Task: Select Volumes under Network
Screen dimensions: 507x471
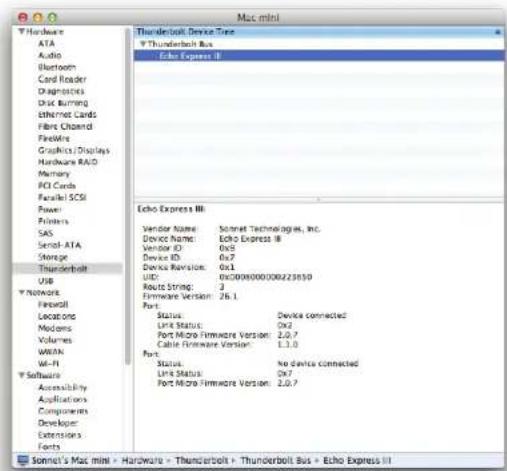Action: pos(55,340)
